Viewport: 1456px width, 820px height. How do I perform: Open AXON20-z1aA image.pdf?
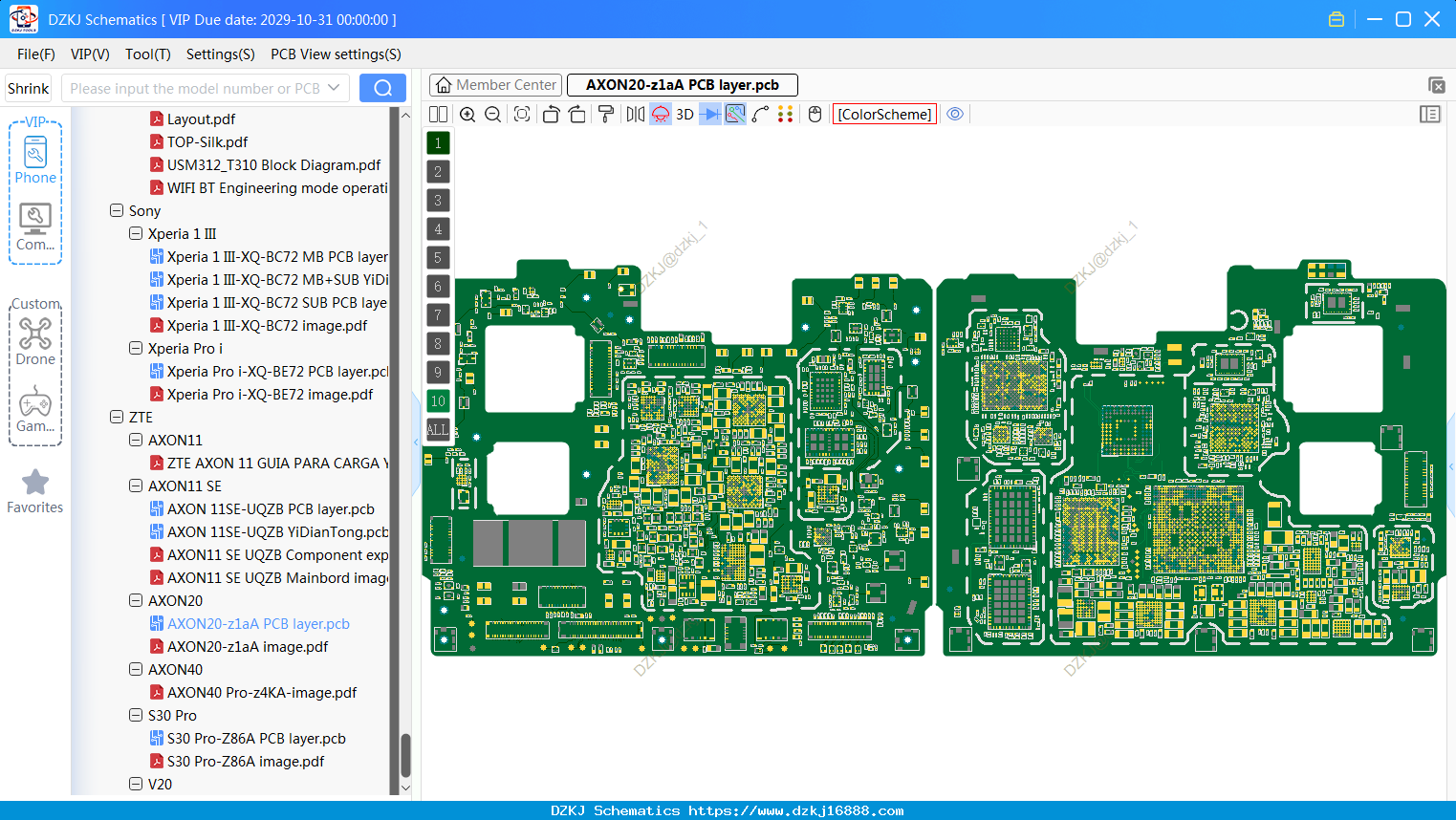[x=248, y=646]
